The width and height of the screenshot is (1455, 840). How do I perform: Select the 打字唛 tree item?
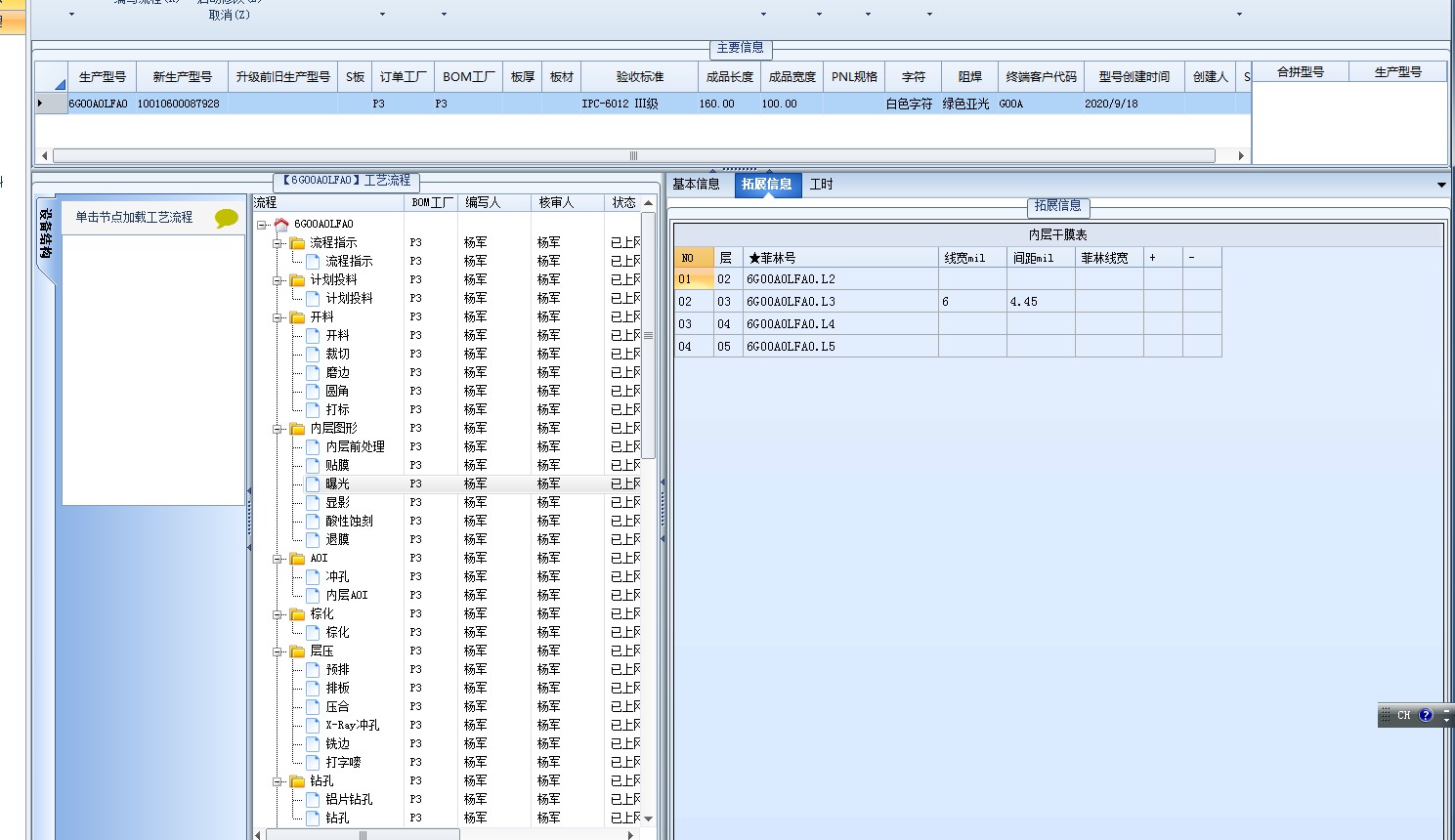pyautogui.click(x=343, y=762)
